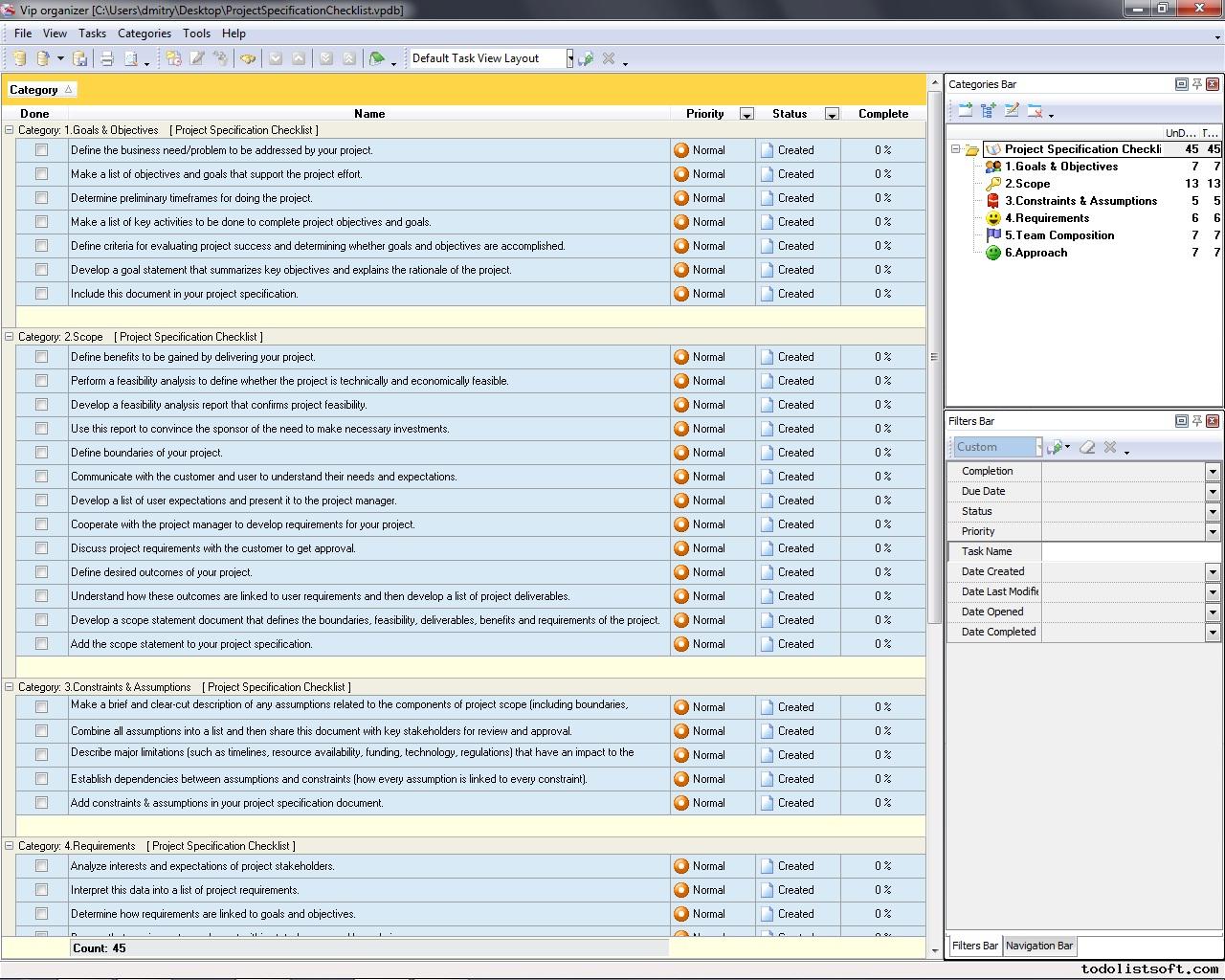Switch to the Navigation Bar tab
1225x980 pixels.
(x=1039, y=946)
